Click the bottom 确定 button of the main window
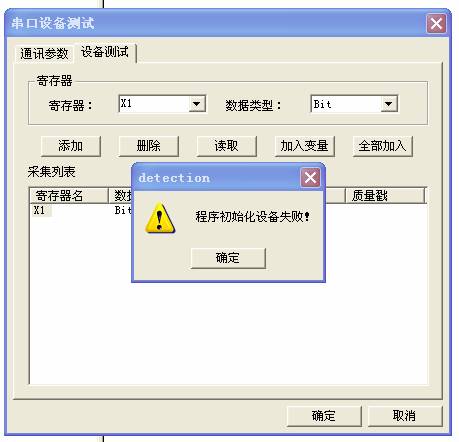 click(x=324, y=416)
